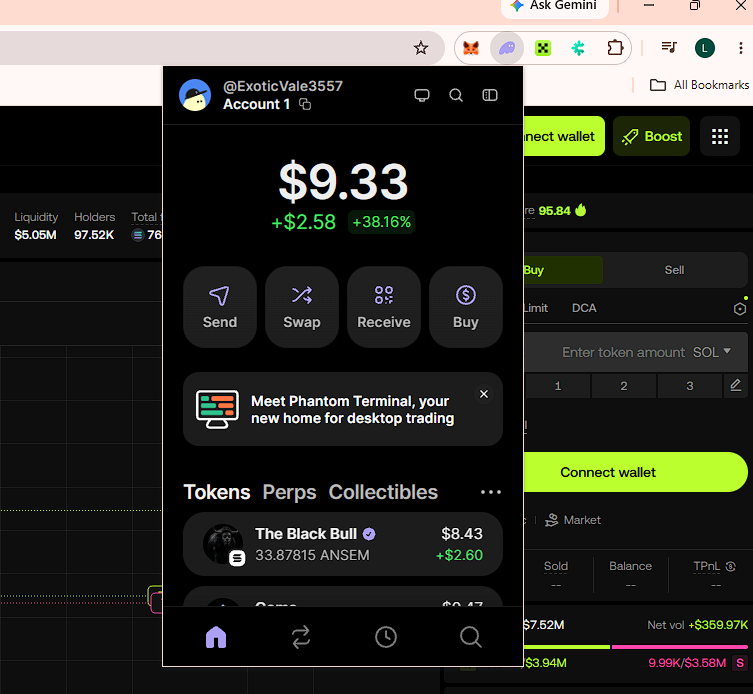Click the +38.16% change badge
The image size is (753, 694).
(x=381, y=222)
